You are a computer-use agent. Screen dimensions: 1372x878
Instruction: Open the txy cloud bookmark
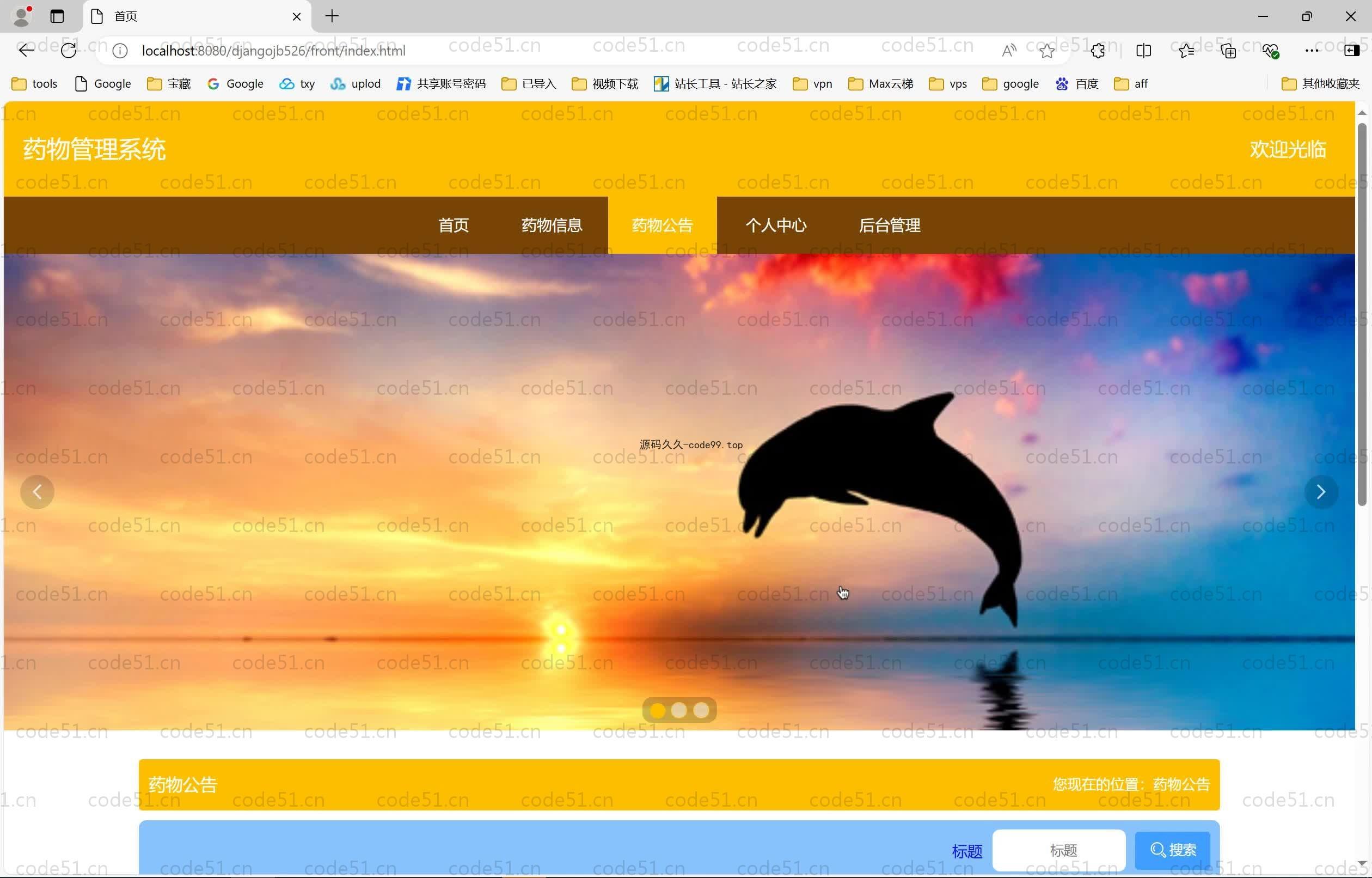pos(297,84)
